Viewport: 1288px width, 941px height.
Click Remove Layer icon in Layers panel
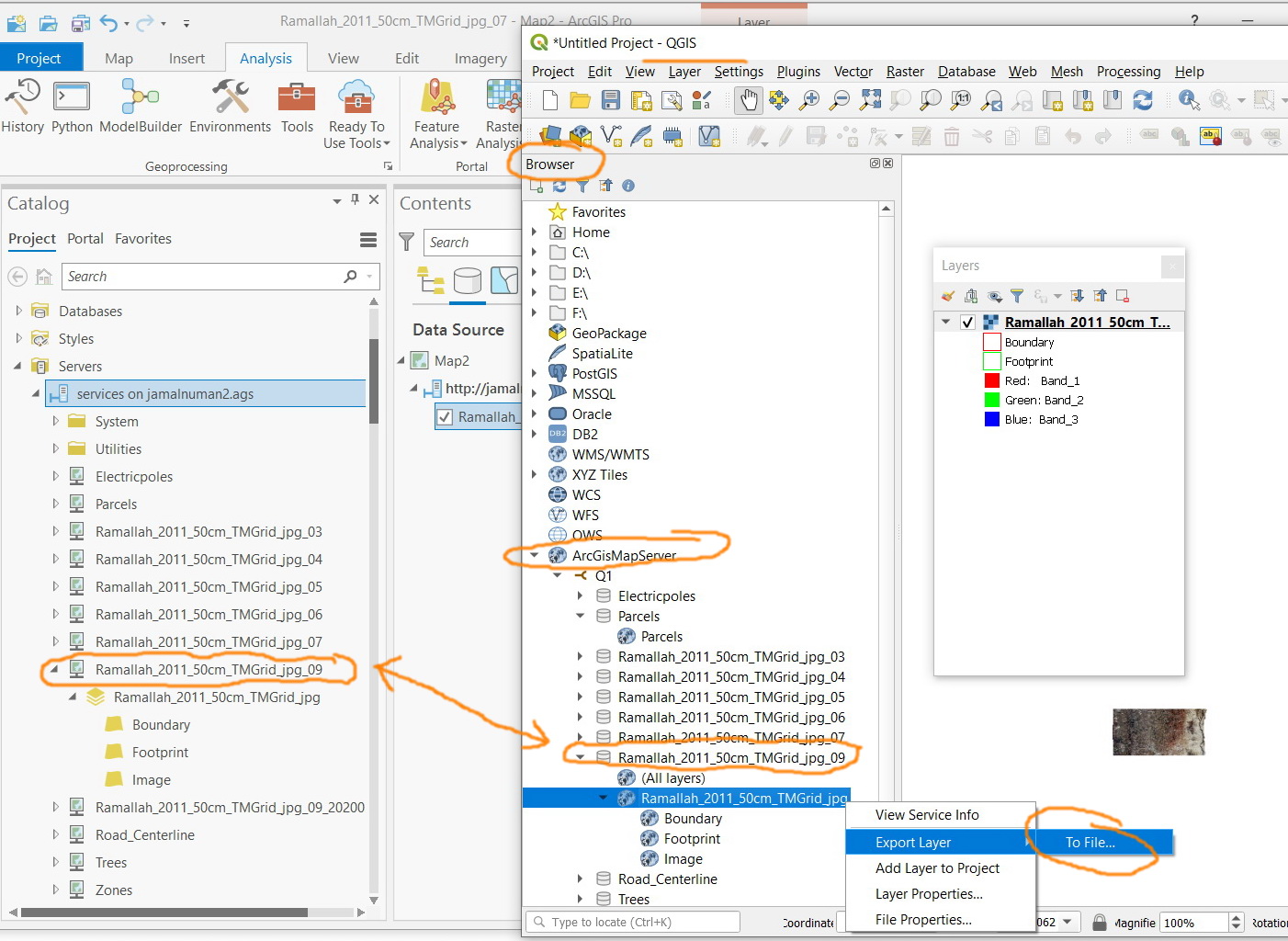[x=1123, y=296]
